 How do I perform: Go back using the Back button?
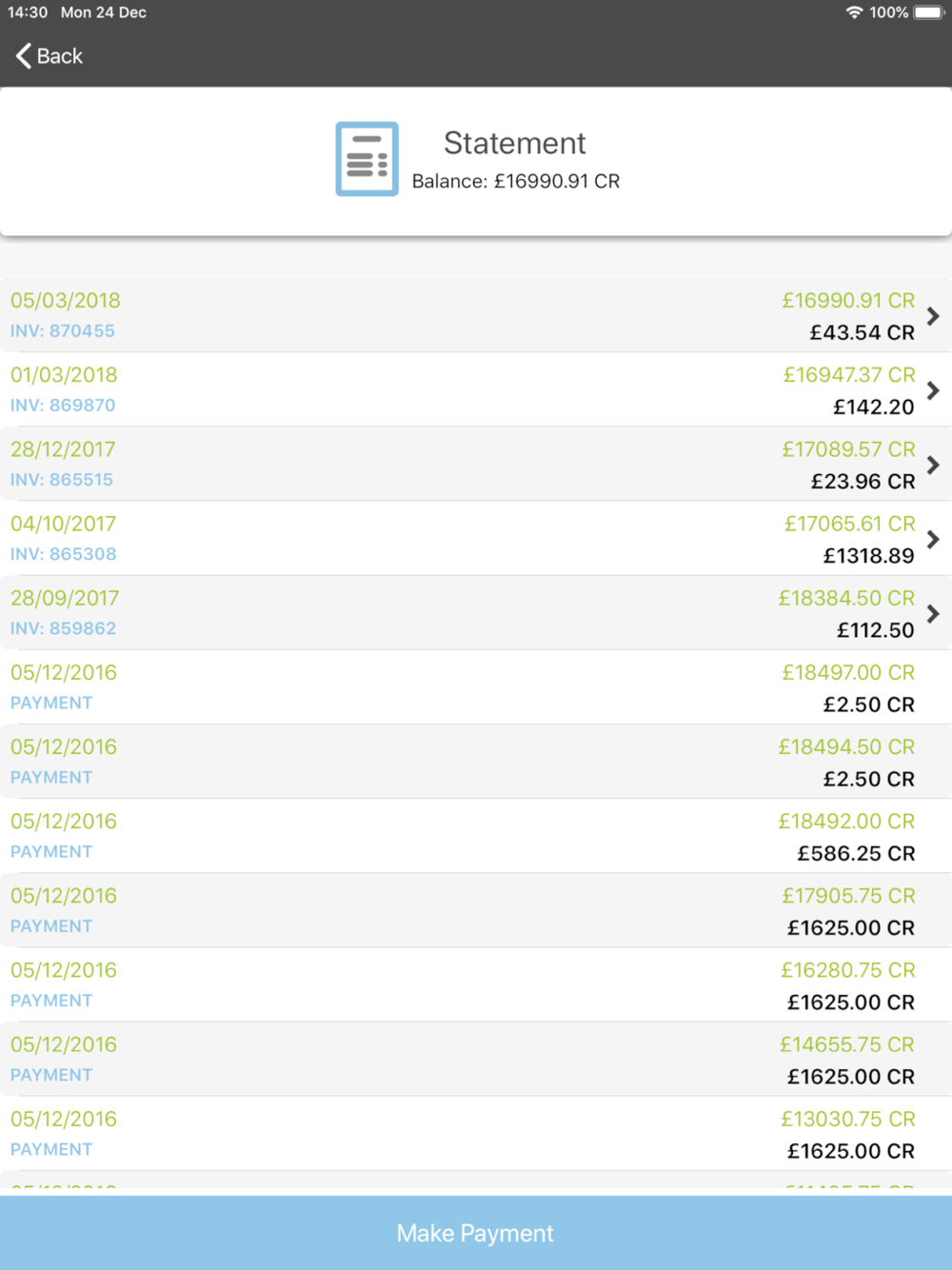[x=50, y=56]
